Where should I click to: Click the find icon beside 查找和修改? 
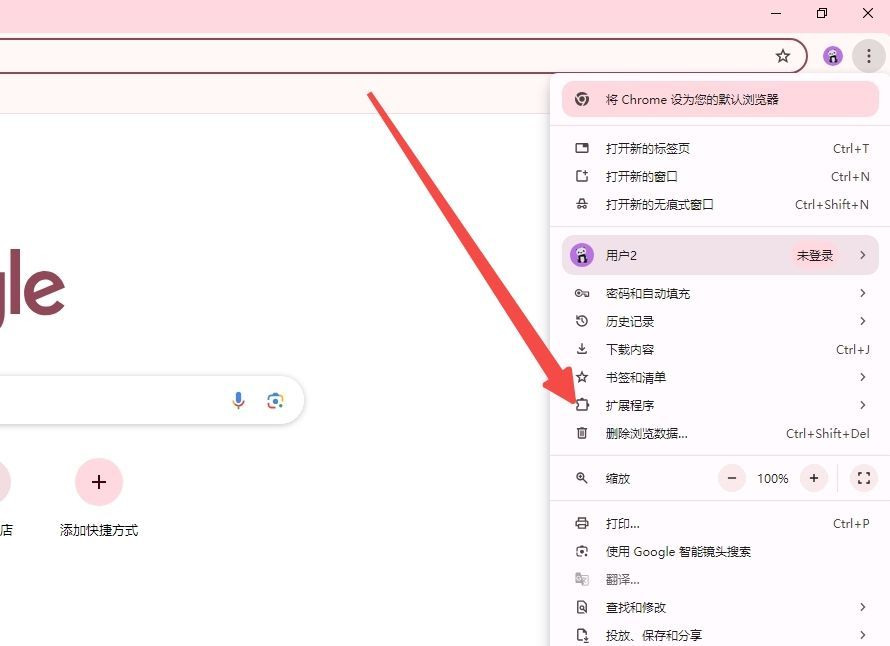click(582, 607)
